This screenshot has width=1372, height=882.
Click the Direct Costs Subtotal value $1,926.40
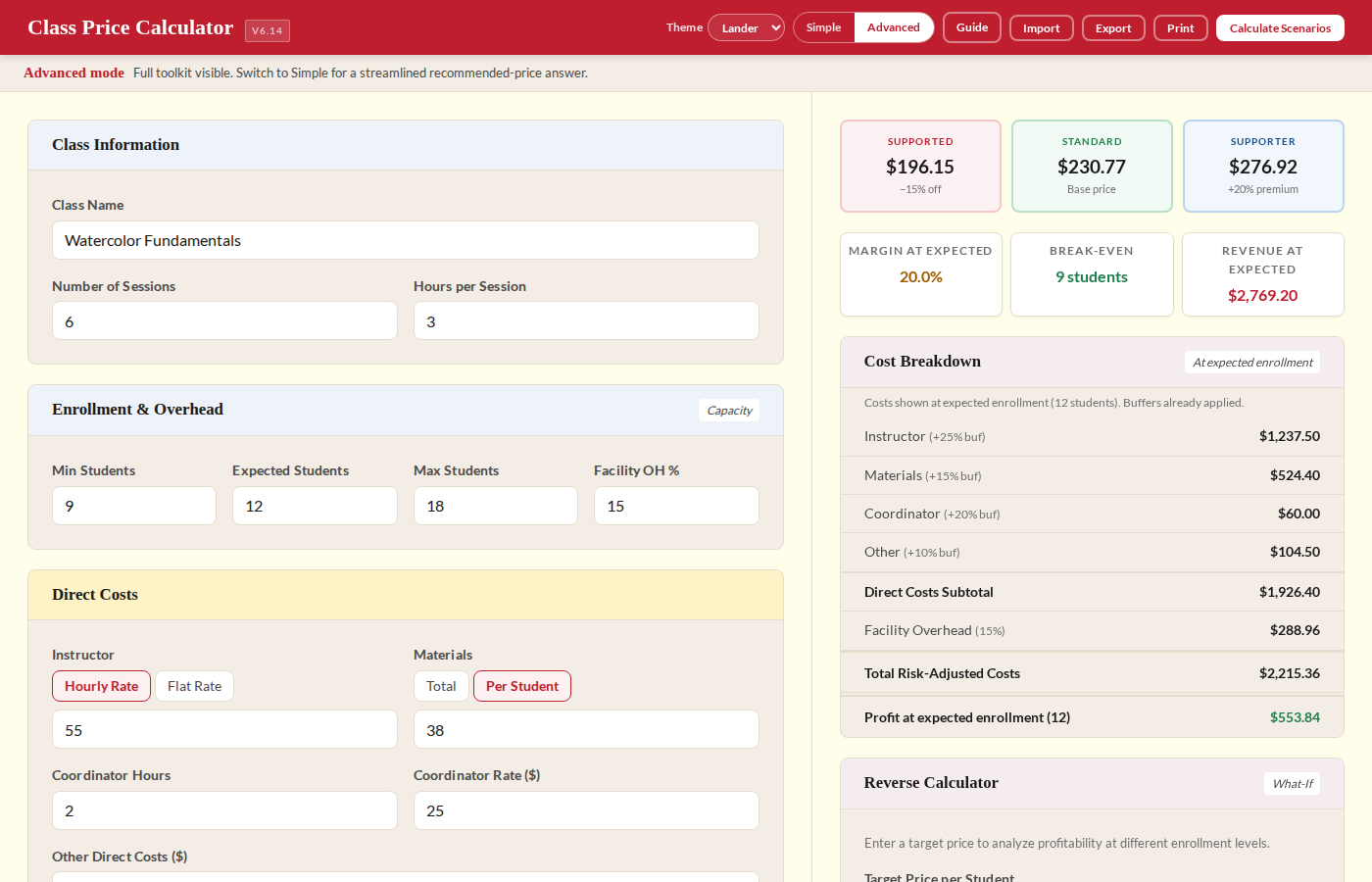pos(1289,592)
